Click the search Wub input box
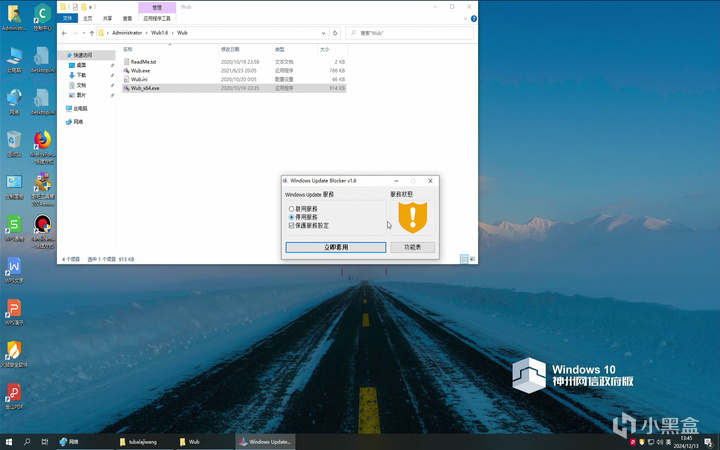The image size is (720, 450). (x=409, y=33)
